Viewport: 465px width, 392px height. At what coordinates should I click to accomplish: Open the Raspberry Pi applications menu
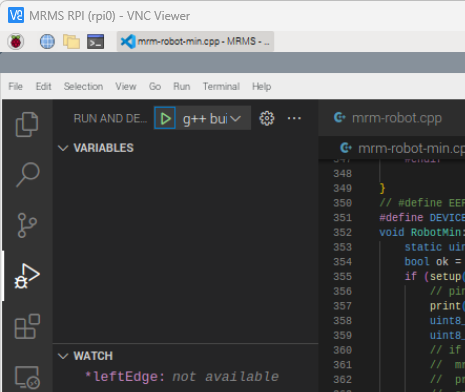pos(16,42)
